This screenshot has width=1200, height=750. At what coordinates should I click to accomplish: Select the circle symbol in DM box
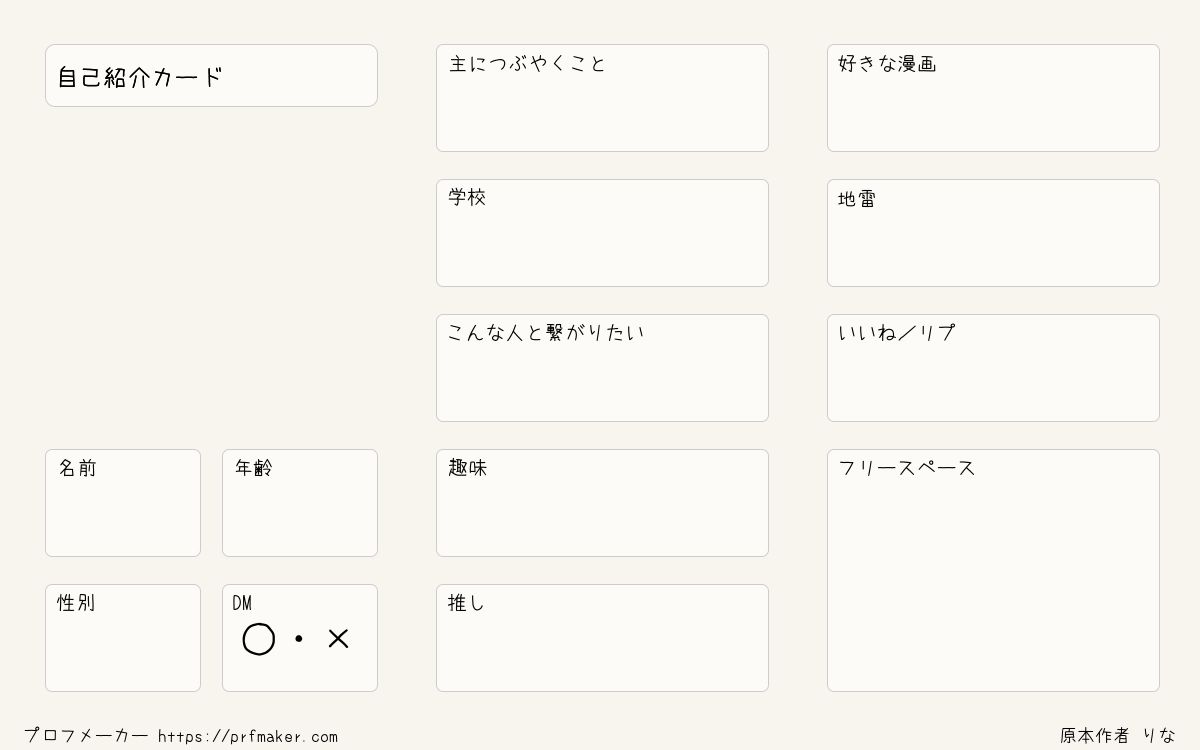(259, 639)
